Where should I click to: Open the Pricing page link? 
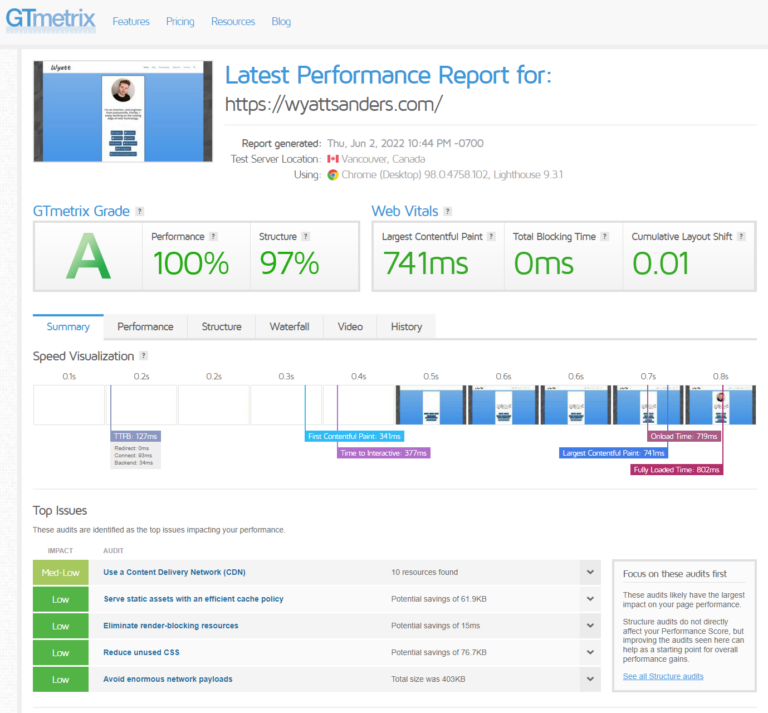point(180,22)
